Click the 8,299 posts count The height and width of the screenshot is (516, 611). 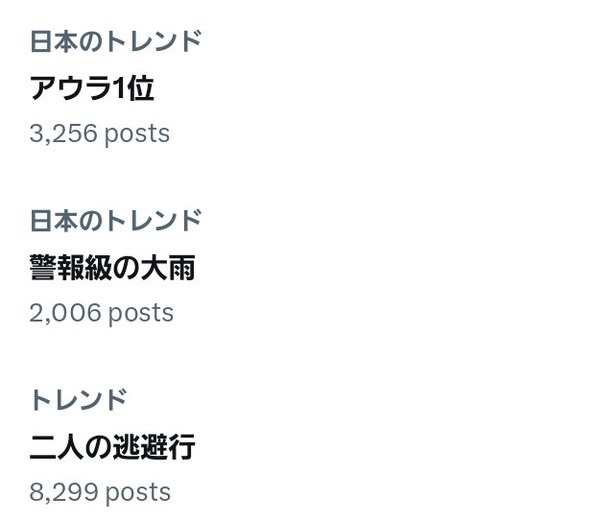coord(100,492)
